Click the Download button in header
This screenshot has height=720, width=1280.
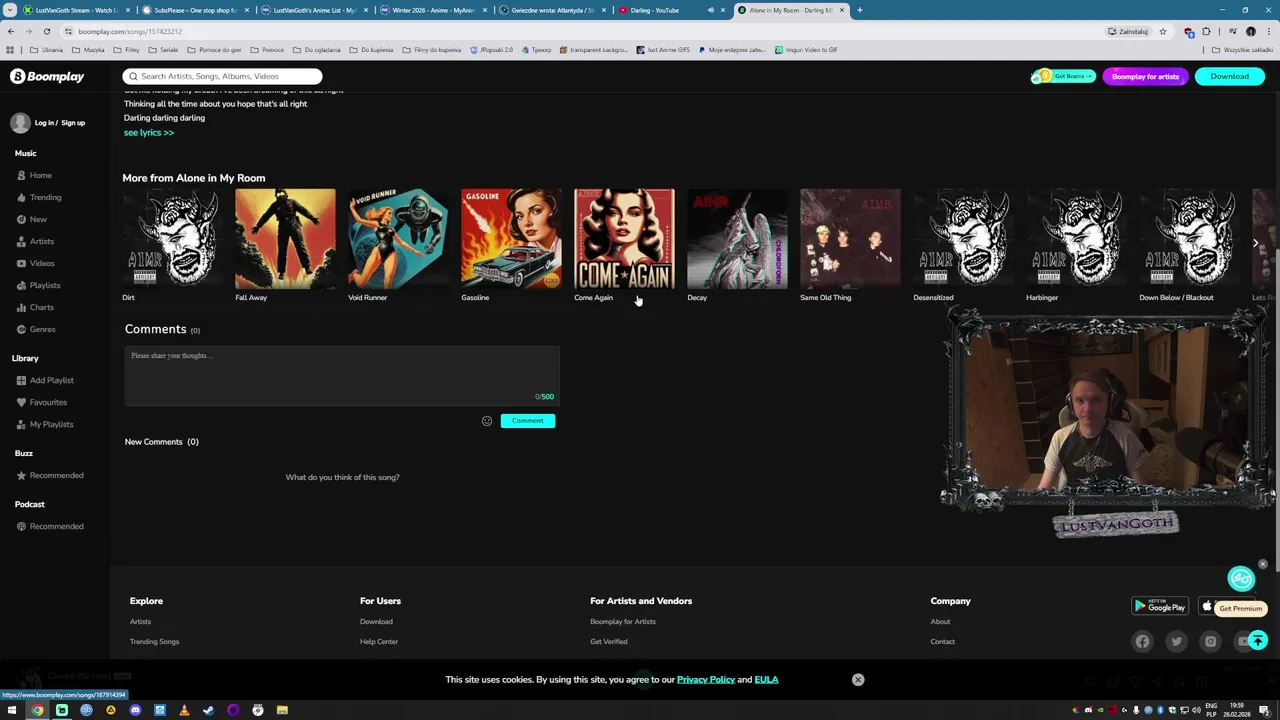coord(1229,76)
